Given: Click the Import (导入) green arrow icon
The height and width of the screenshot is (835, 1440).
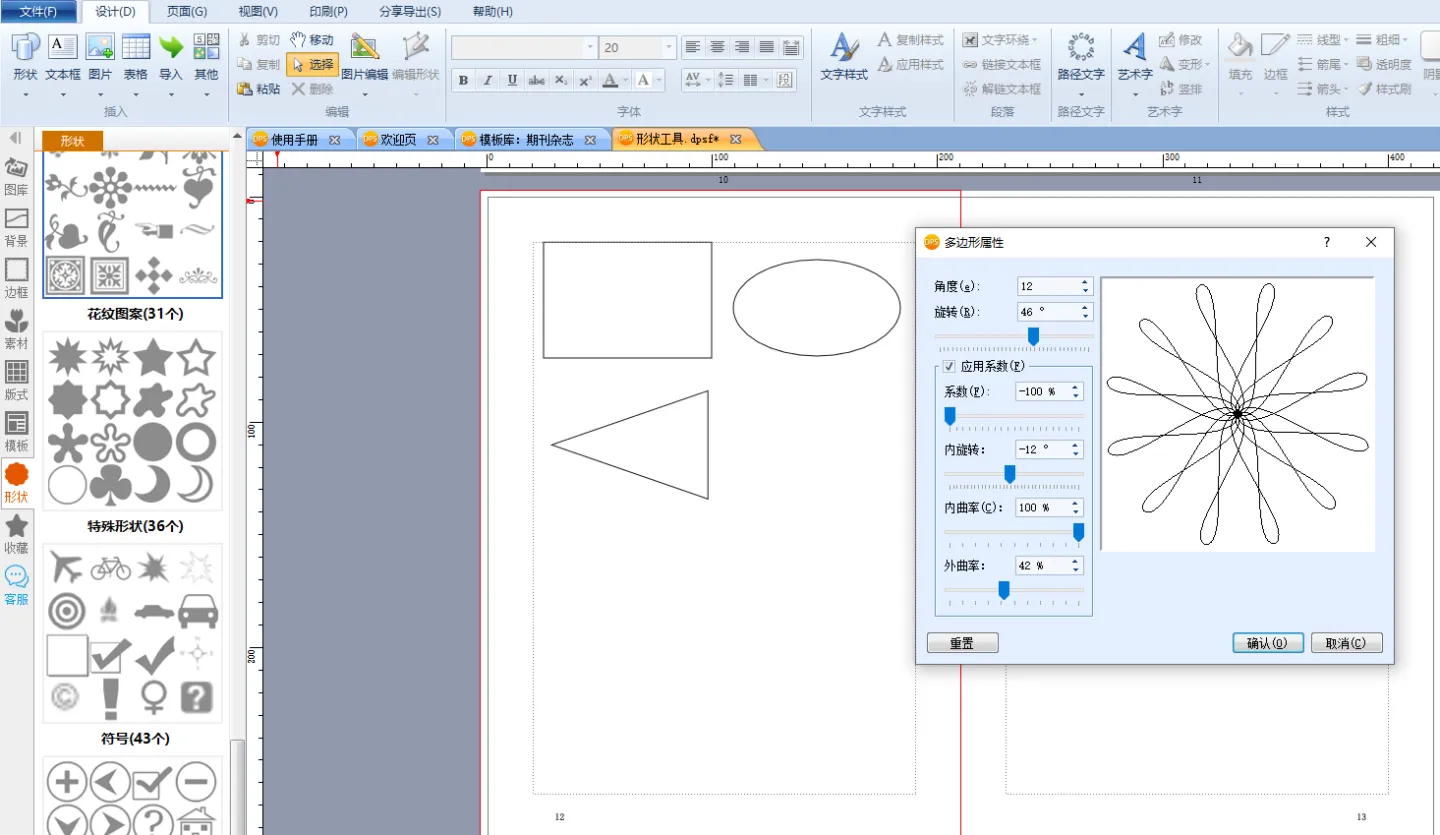Looking at the screenshot, I should click(171, 48).
